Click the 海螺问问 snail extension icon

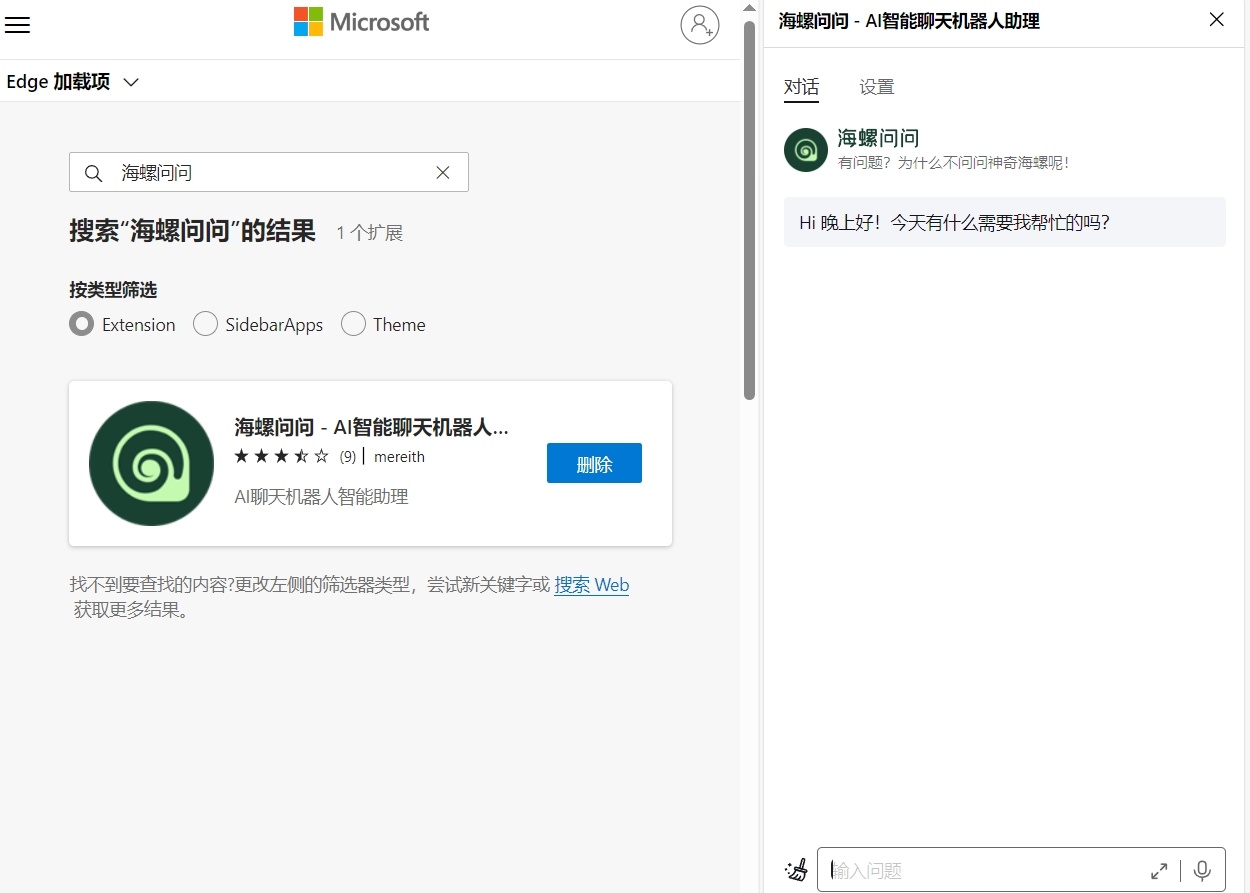click(151, 463)
